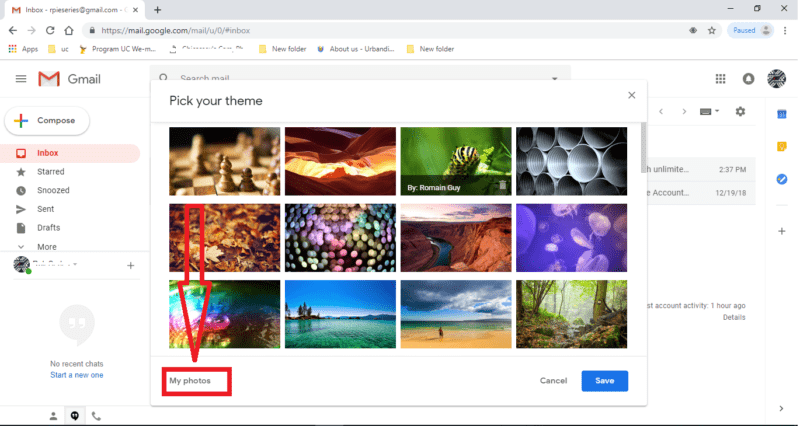Image resolution: width=800 pixels, height=426 pixels.
Task: Click the browser forward arrow
Action: [x=32, y=31]
